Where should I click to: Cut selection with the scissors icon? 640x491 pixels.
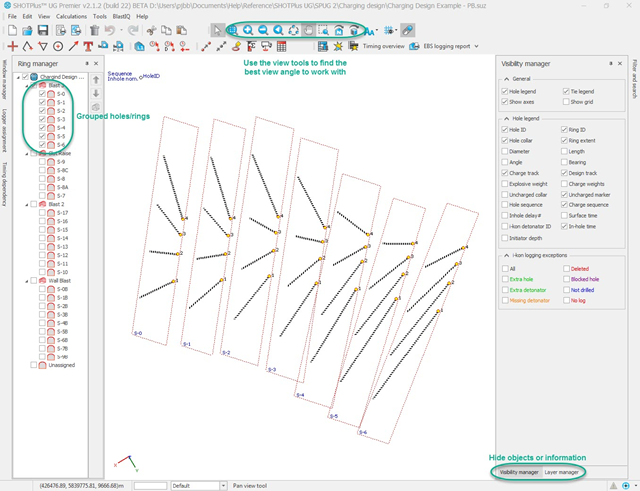tap(151, 31)
